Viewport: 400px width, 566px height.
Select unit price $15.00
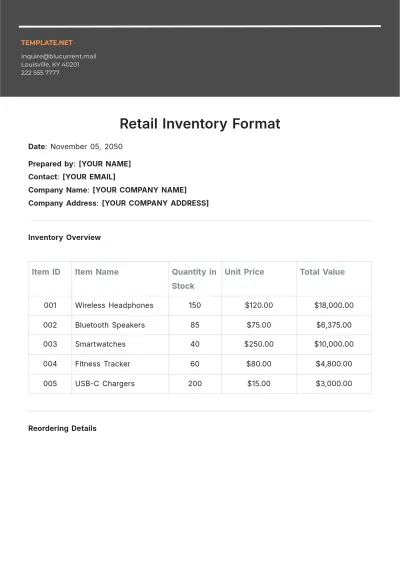point(259,383)
